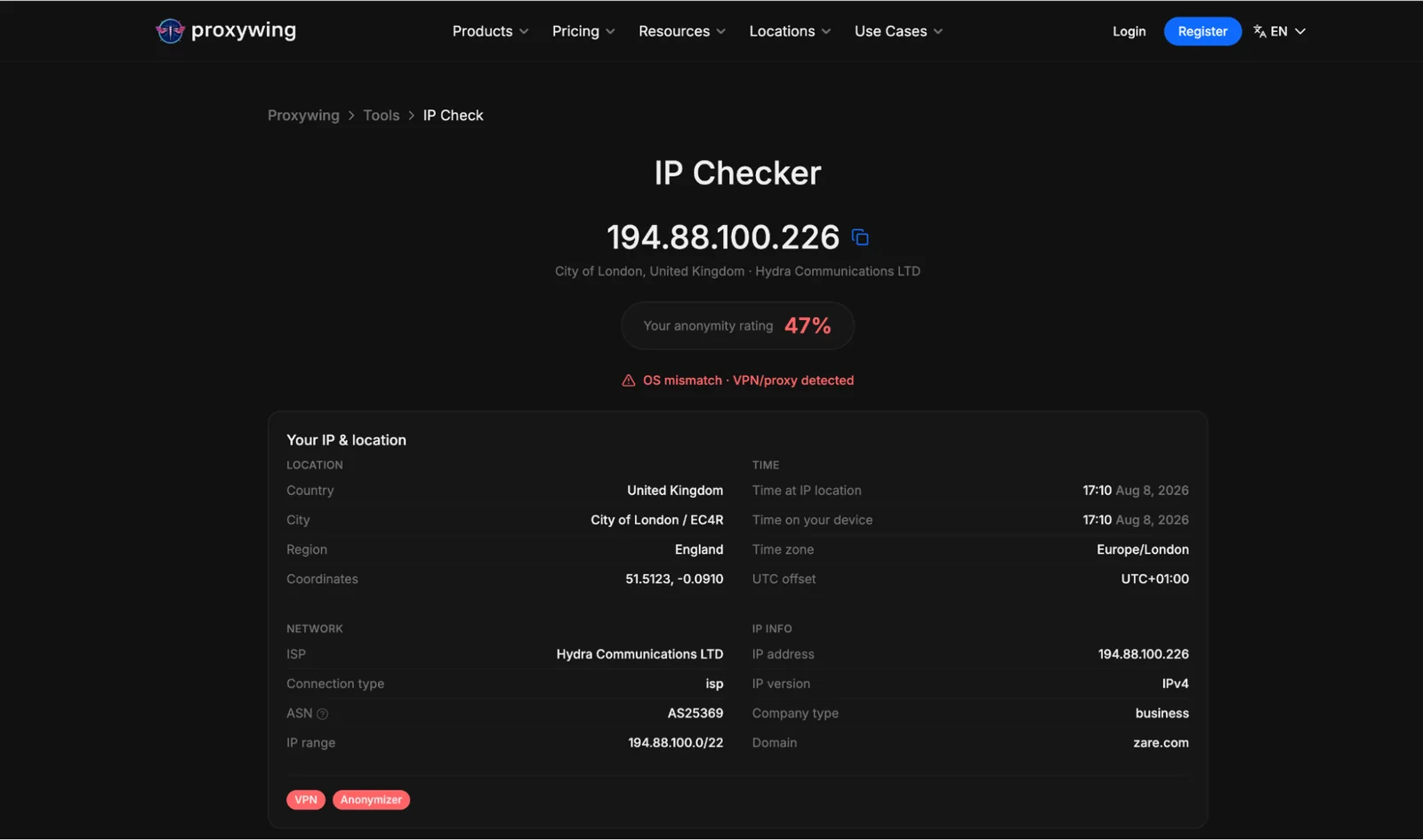Image resolution: width=1423 pixels, height=840 pixels.
Task: Click the warning triangle icon
Action: pyautogui.click(x=628, y=380)
